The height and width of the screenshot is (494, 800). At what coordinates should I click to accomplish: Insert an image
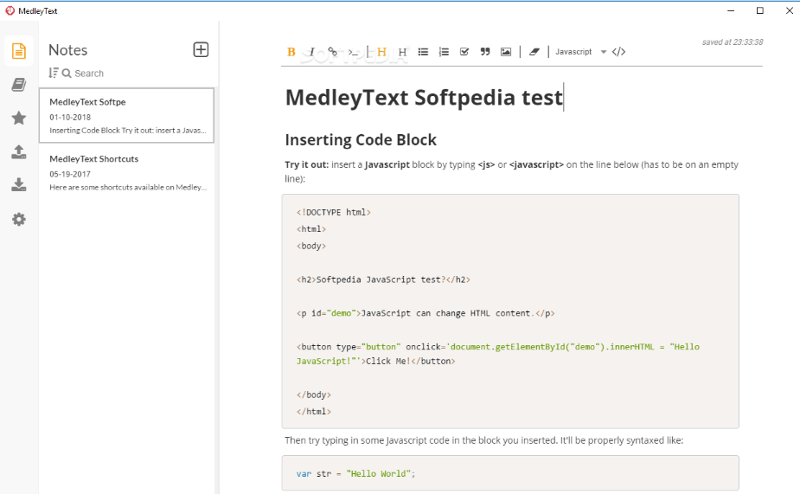point(506,52)
